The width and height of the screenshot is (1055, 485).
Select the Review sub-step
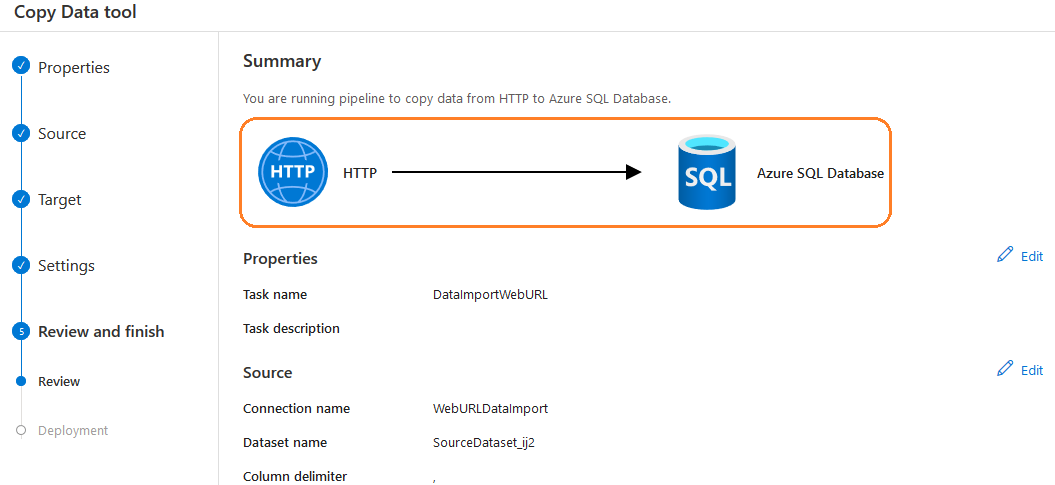point(59,381)
